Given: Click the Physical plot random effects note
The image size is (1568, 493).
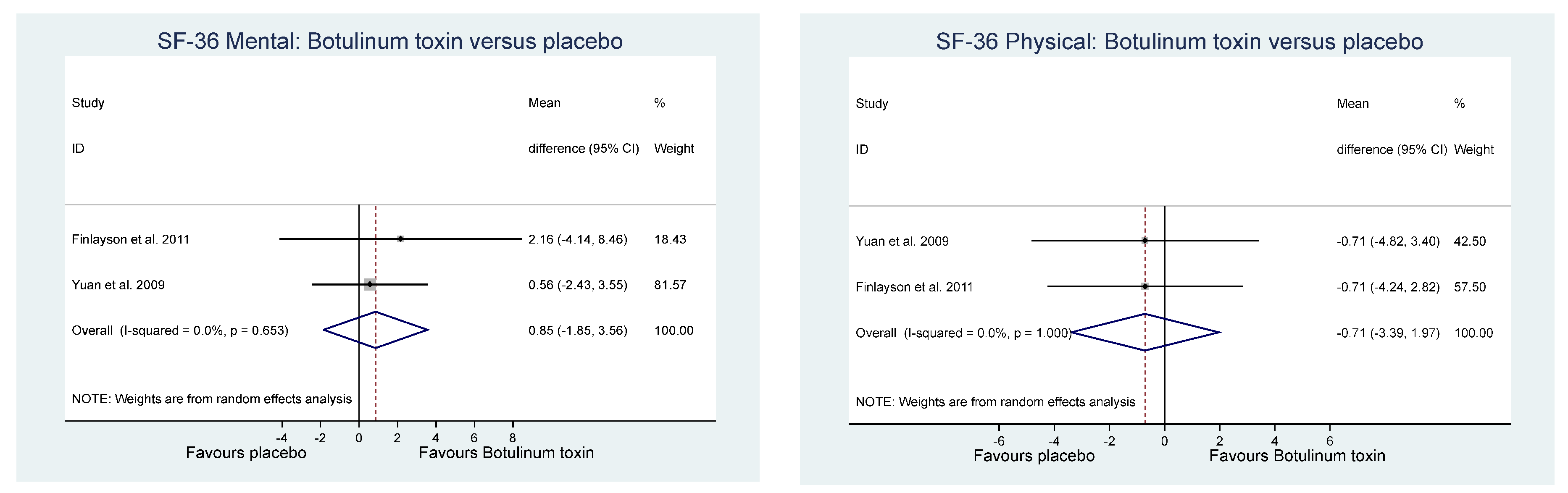Looking at the screenshot, I should [994, 402].
